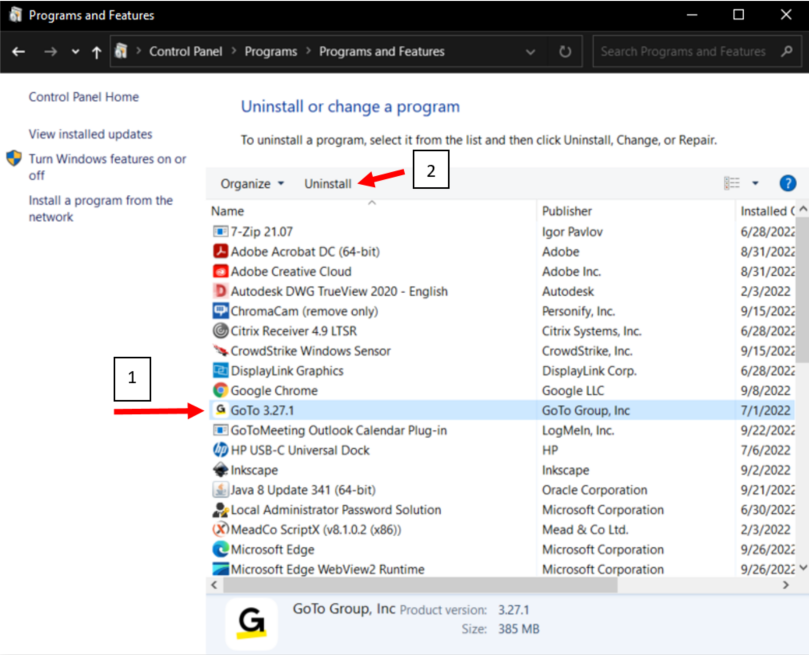This screenshot has width=809, height=655.
Task: Open Control Panel Home link
Action: point(84,97)
